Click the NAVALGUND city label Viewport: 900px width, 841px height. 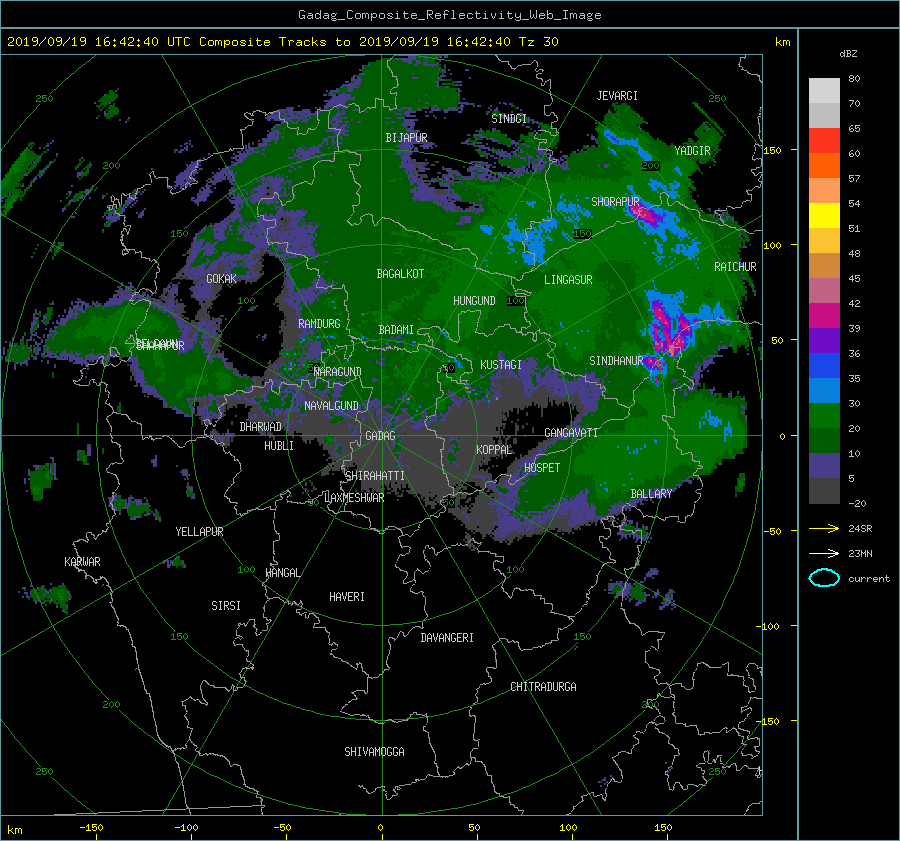(x=331, y=406)
